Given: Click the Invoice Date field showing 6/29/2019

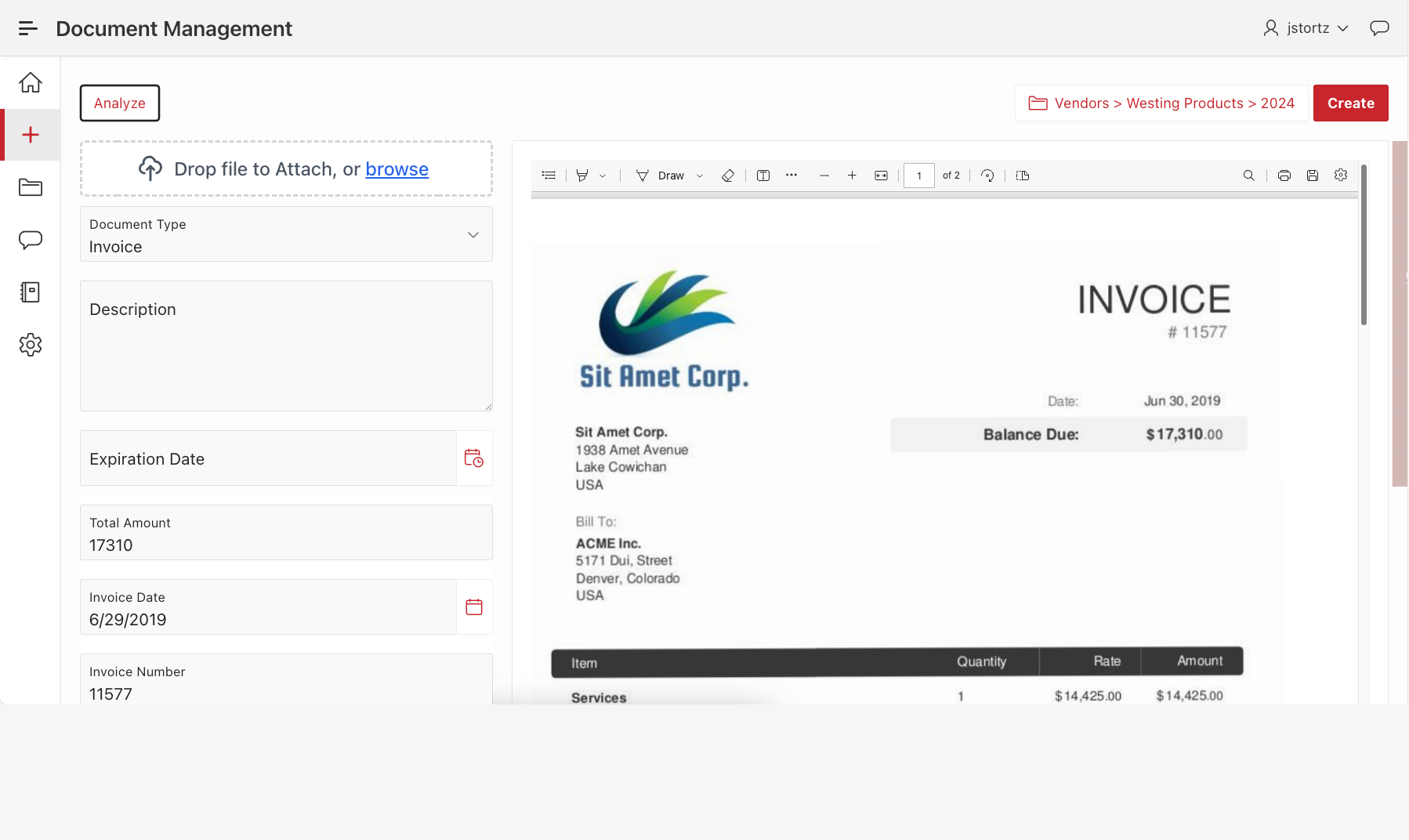Looking at the screenshot, I should point(268,607).
